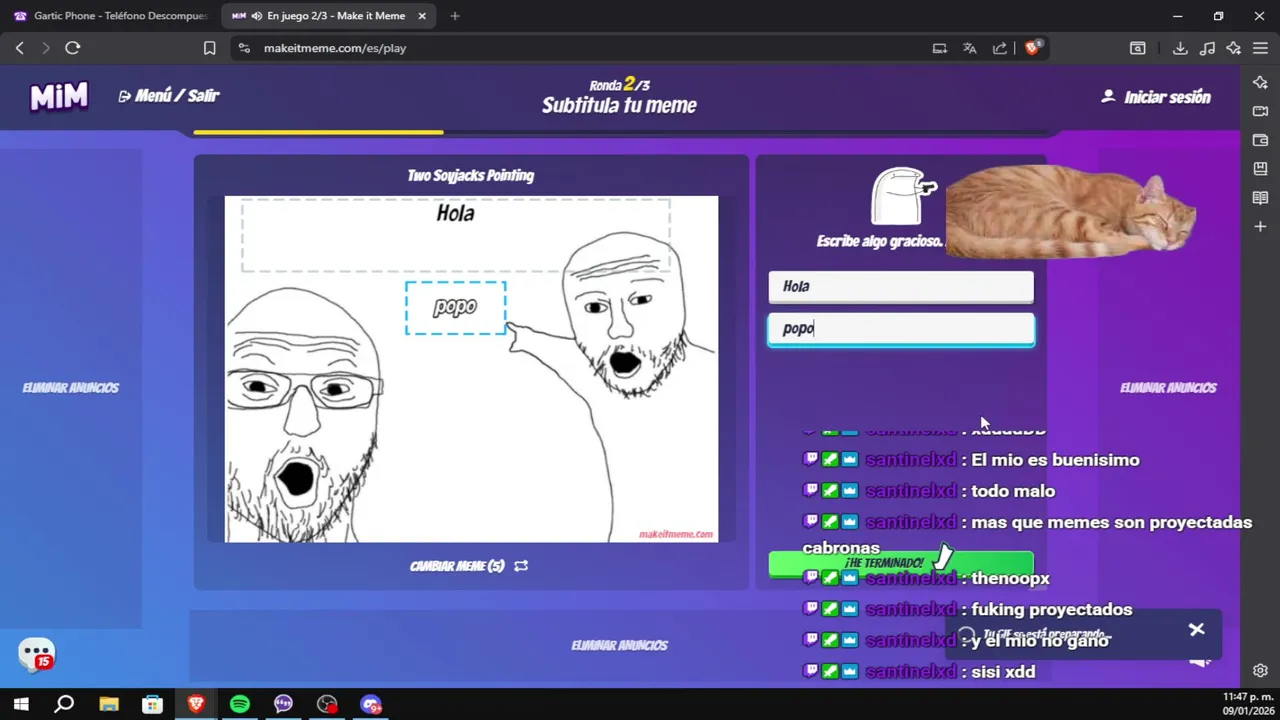Click Menú / Salir
The height and width of the screenshot is (720, 1280).
tap(169, 96)
